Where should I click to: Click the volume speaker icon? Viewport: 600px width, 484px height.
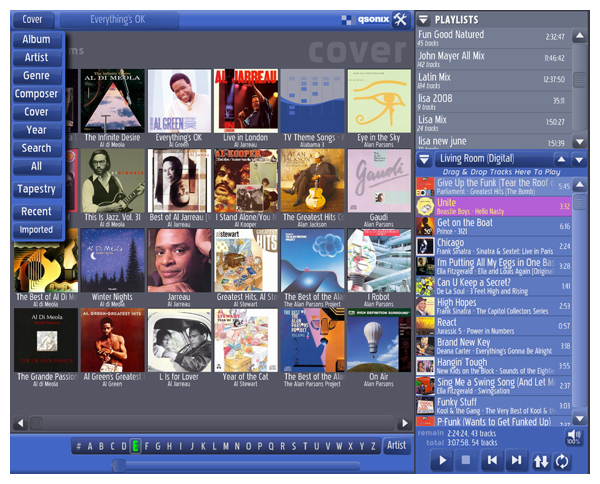[x=574, y=437]
